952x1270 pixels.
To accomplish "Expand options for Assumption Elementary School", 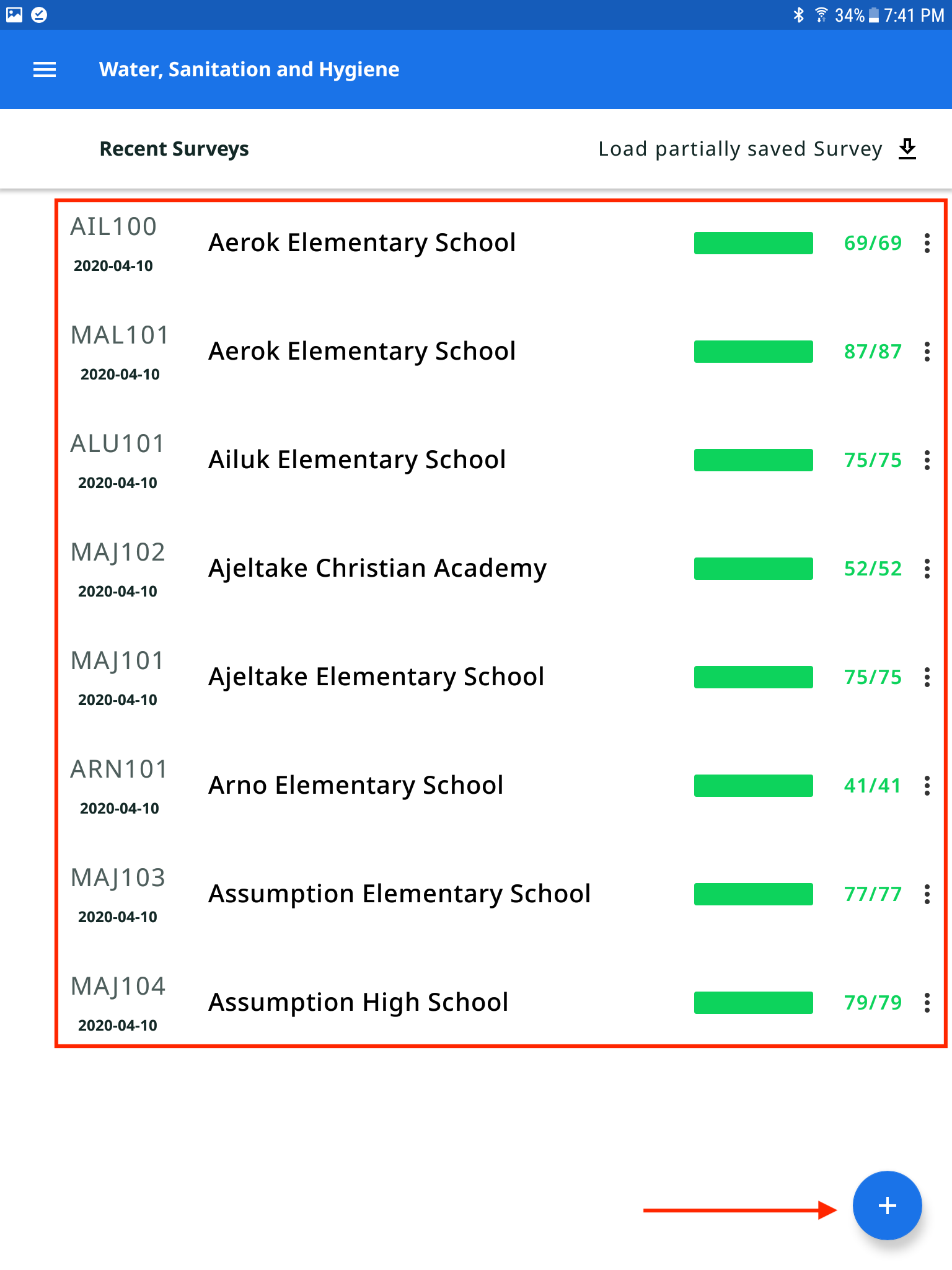I will click(x=927, y=894).
